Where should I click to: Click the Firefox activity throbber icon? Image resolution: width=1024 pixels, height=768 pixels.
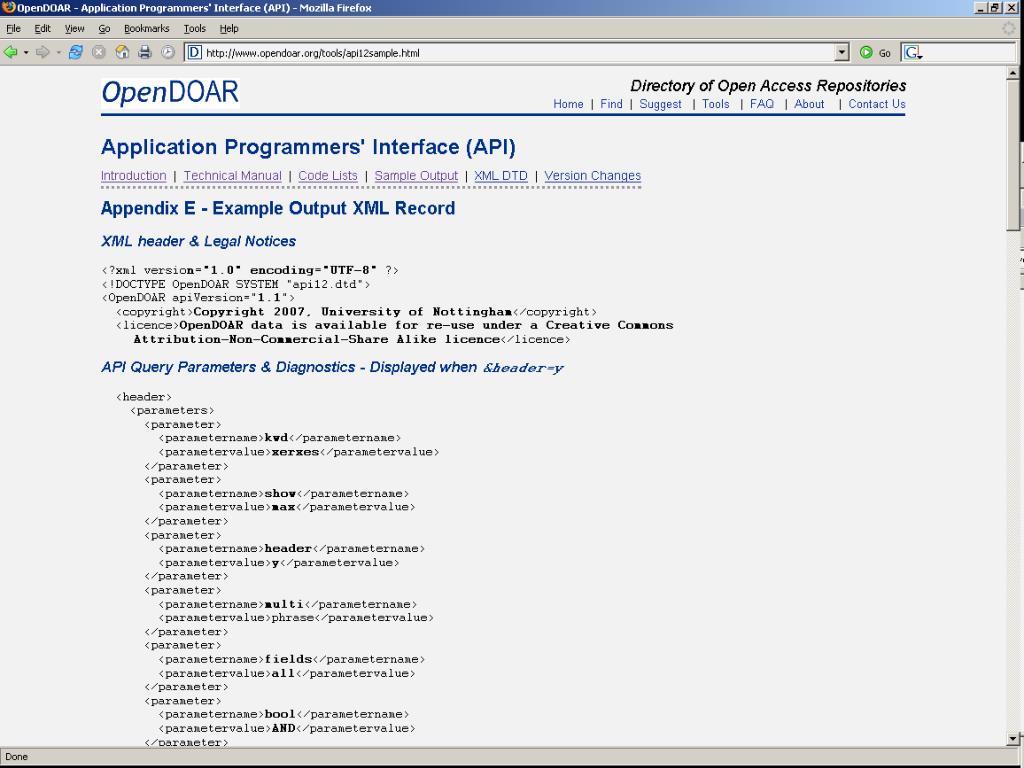point(1010,29)
